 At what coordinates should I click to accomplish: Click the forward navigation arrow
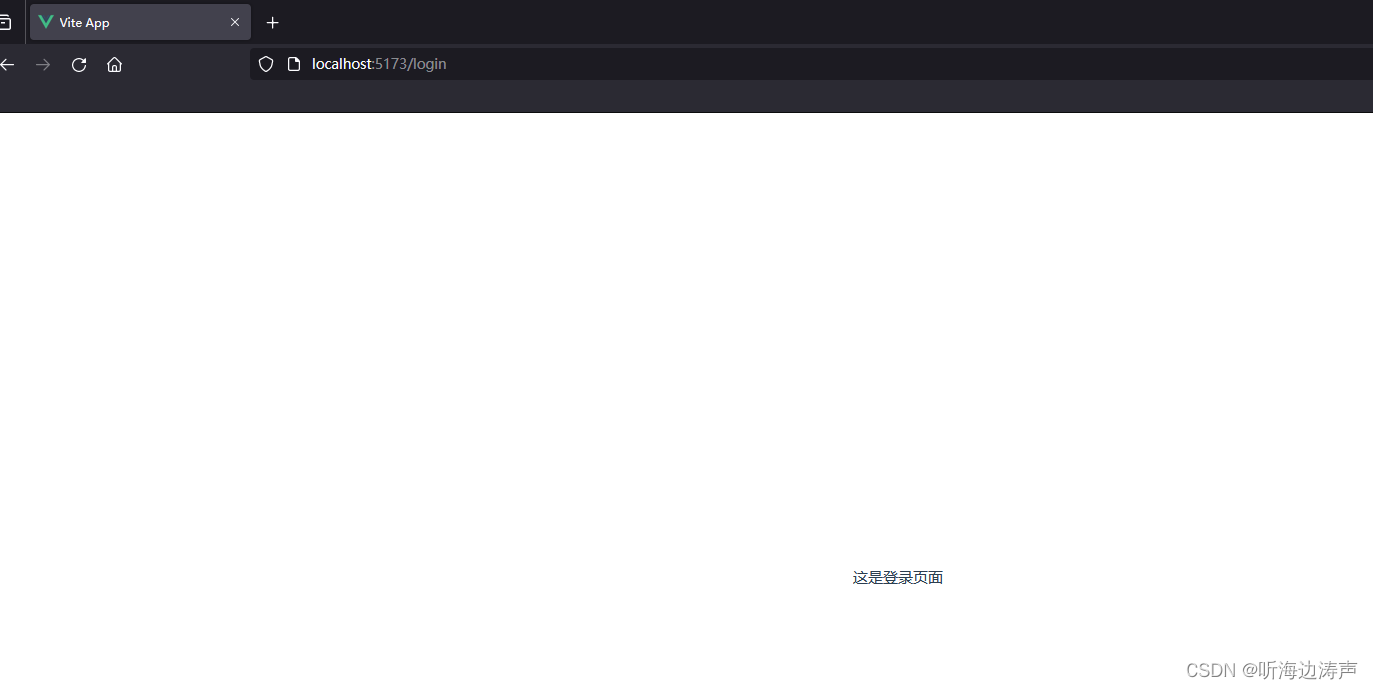pyautogui.click(x=43, y=64)
